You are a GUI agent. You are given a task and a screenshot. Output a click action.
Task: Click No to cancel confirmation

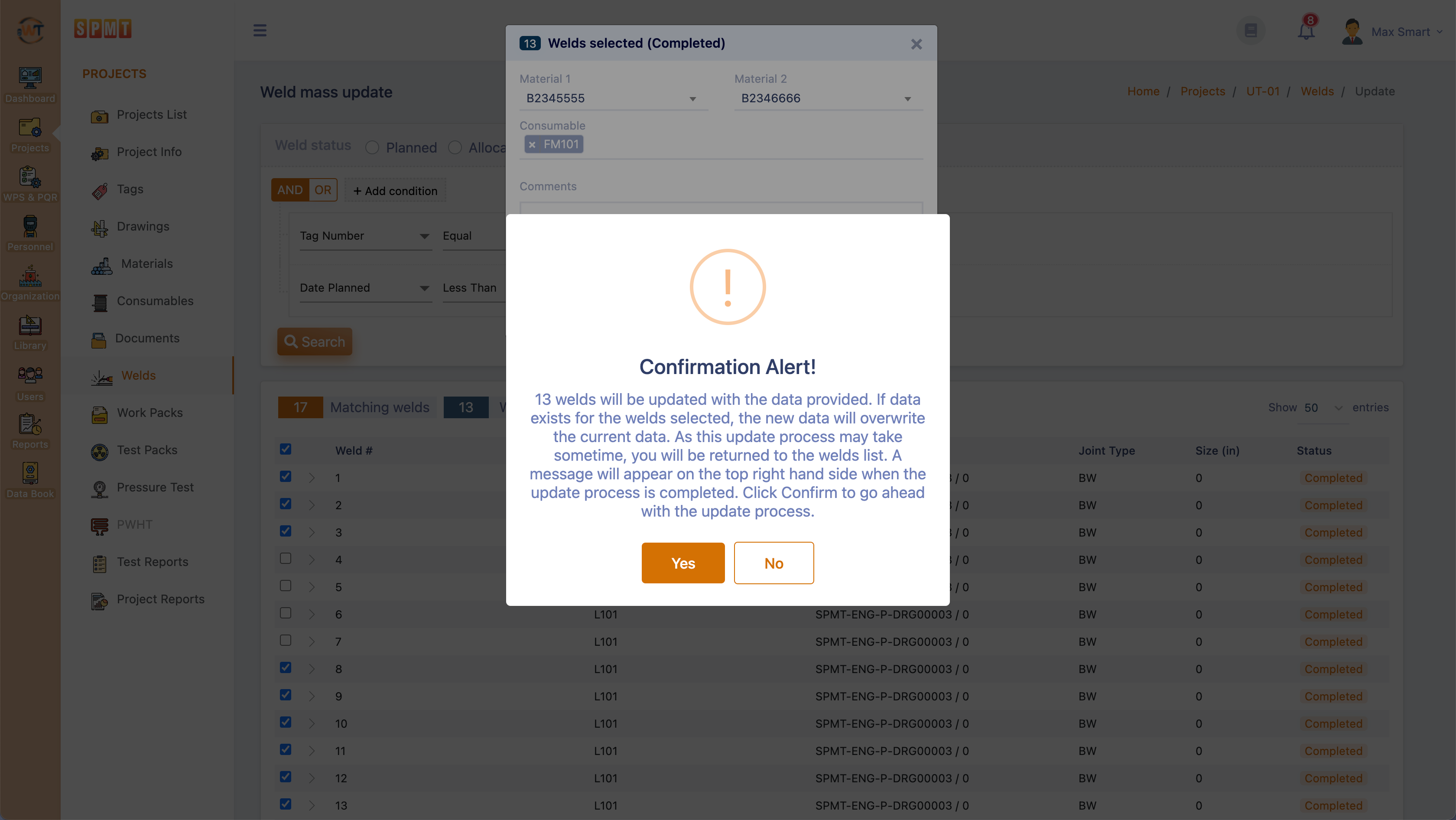774,563
